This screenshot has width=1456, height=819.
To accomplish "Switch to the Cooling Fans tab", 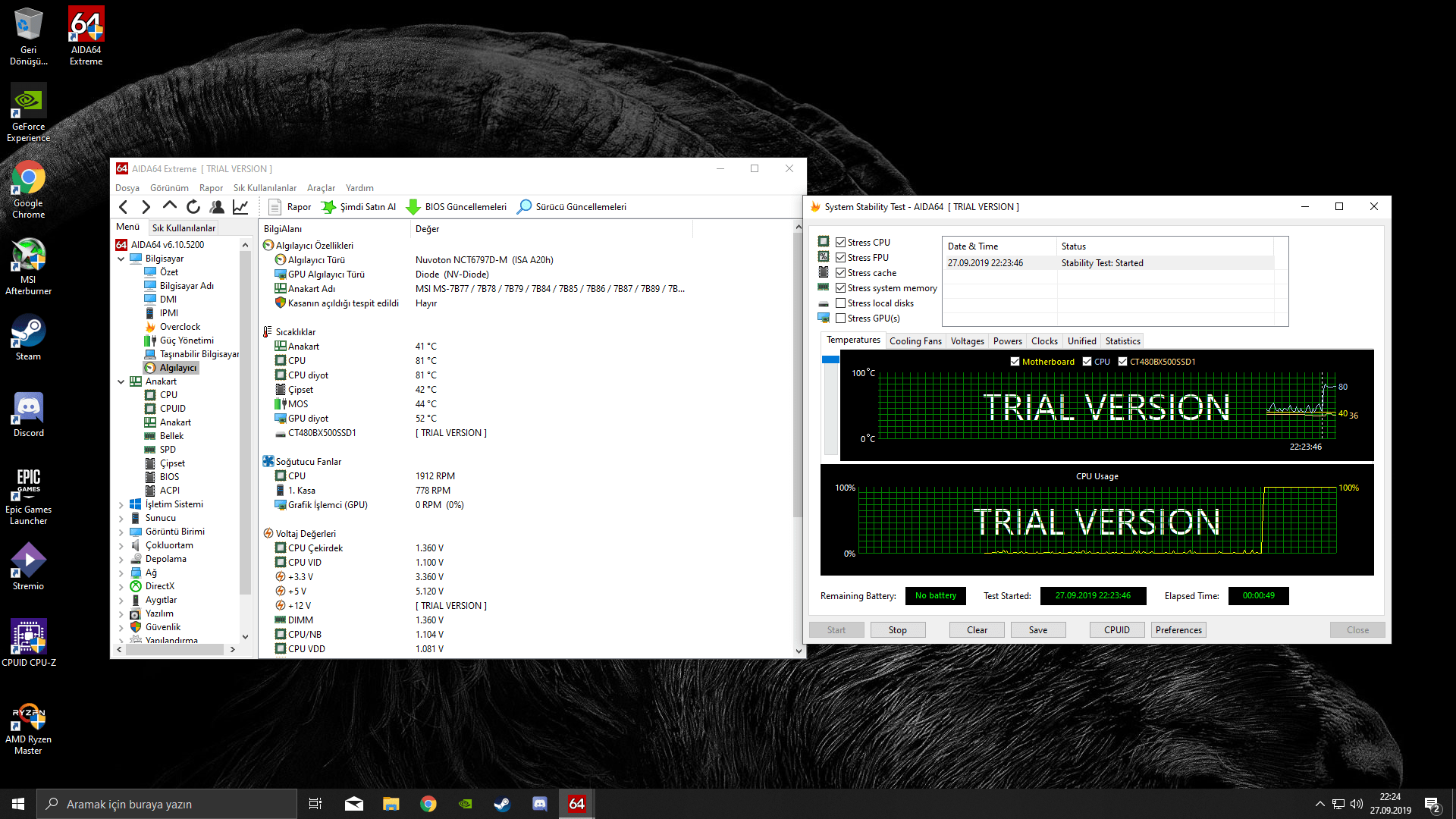I will tap(915, 340).
